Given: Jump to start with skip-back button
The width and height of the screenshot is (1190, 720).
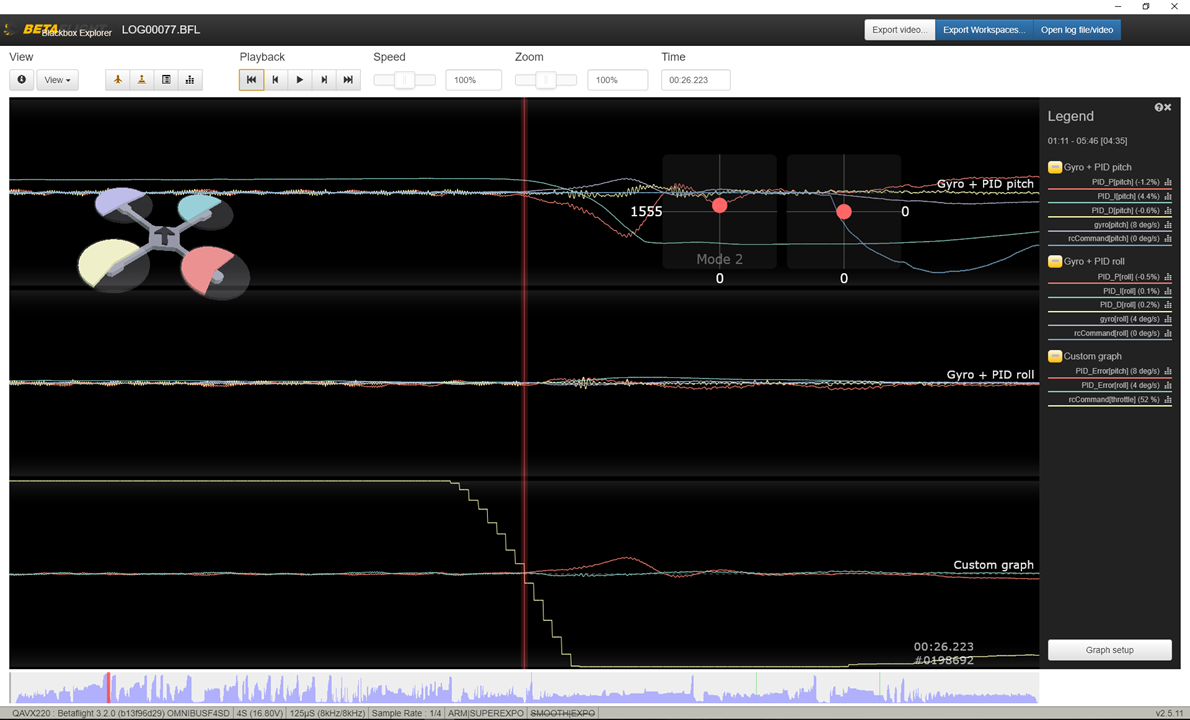Looking at the screenshot, I should click(251, 79).
